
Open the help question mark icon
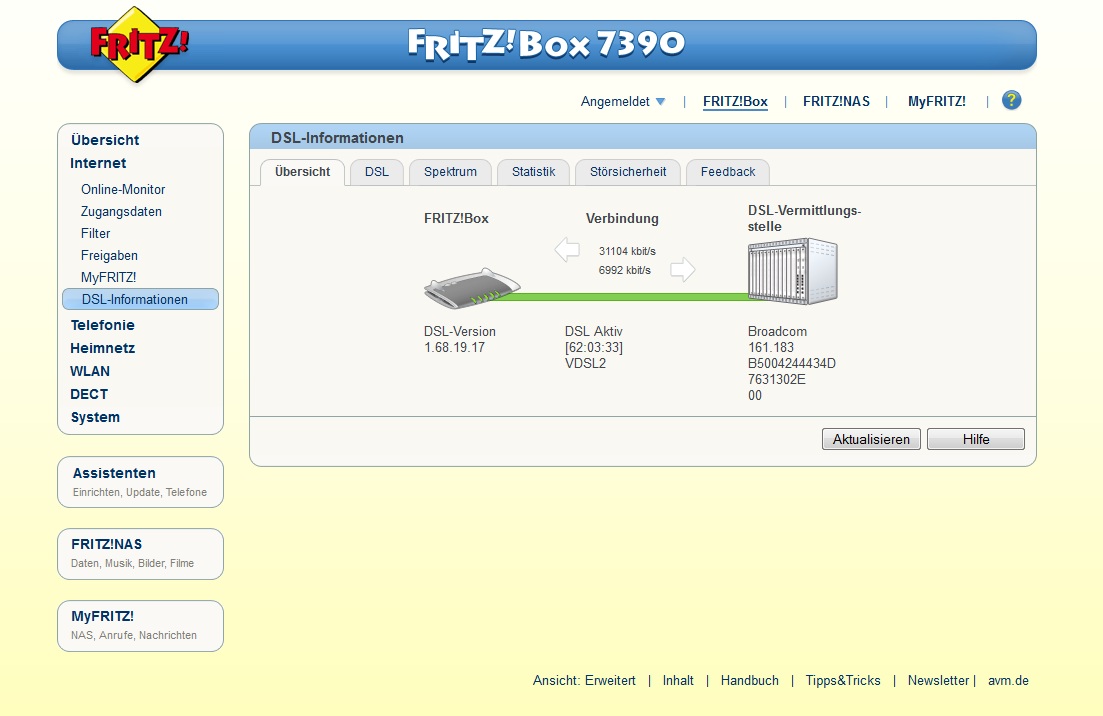click(1012, 101)
